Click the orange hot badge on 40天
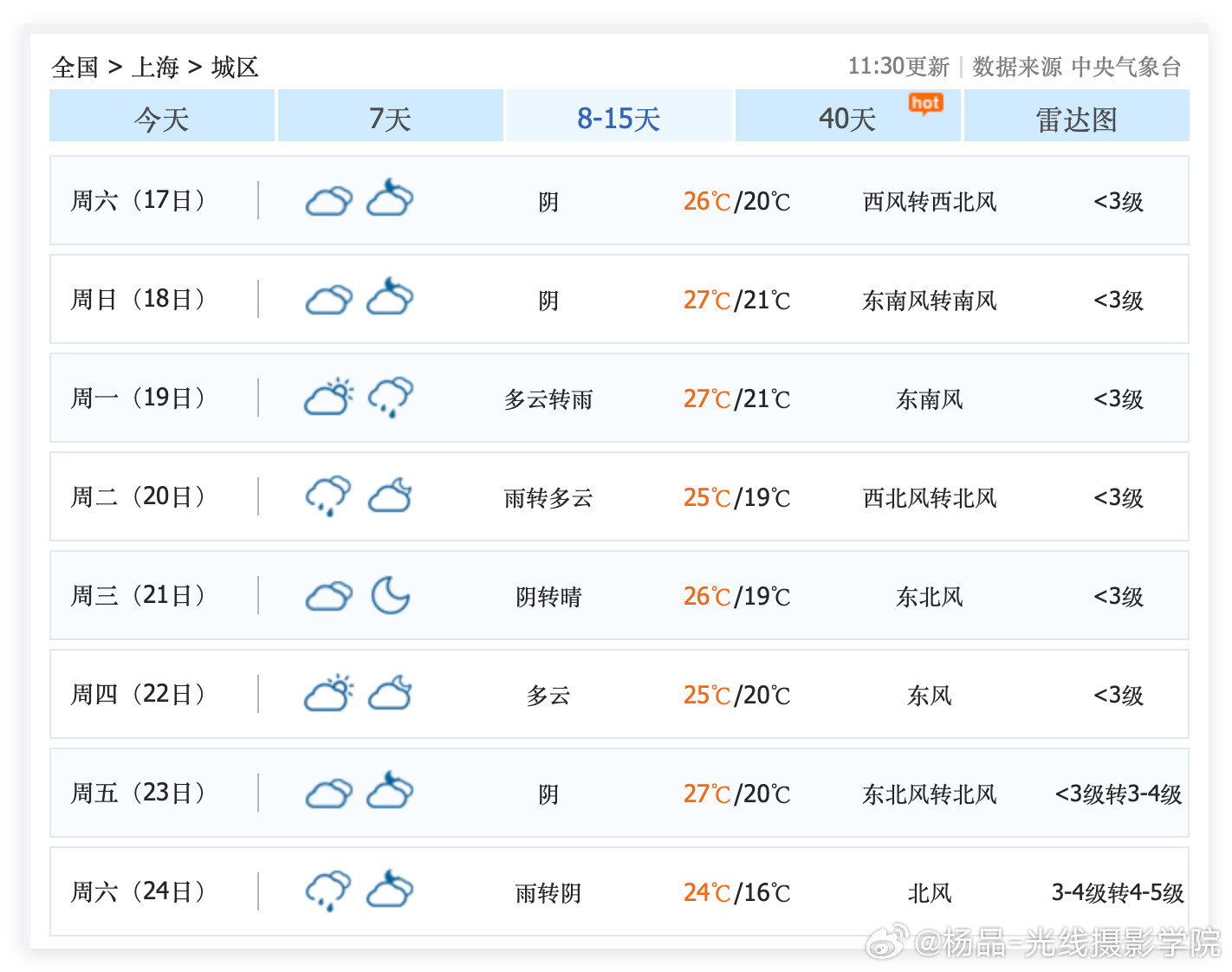Image resolution: width=1232 pixels, height=972 pixels. point(925,105)
